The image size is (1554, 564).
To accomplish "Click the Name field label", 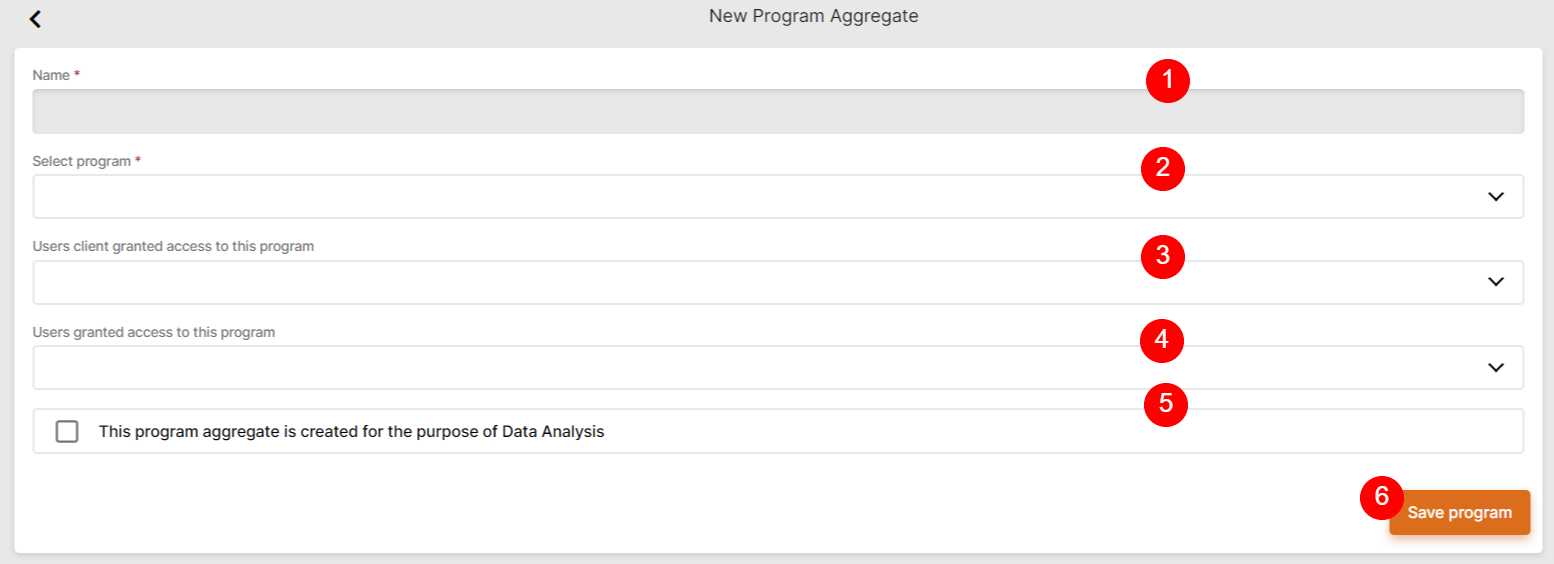I will 51,75.
